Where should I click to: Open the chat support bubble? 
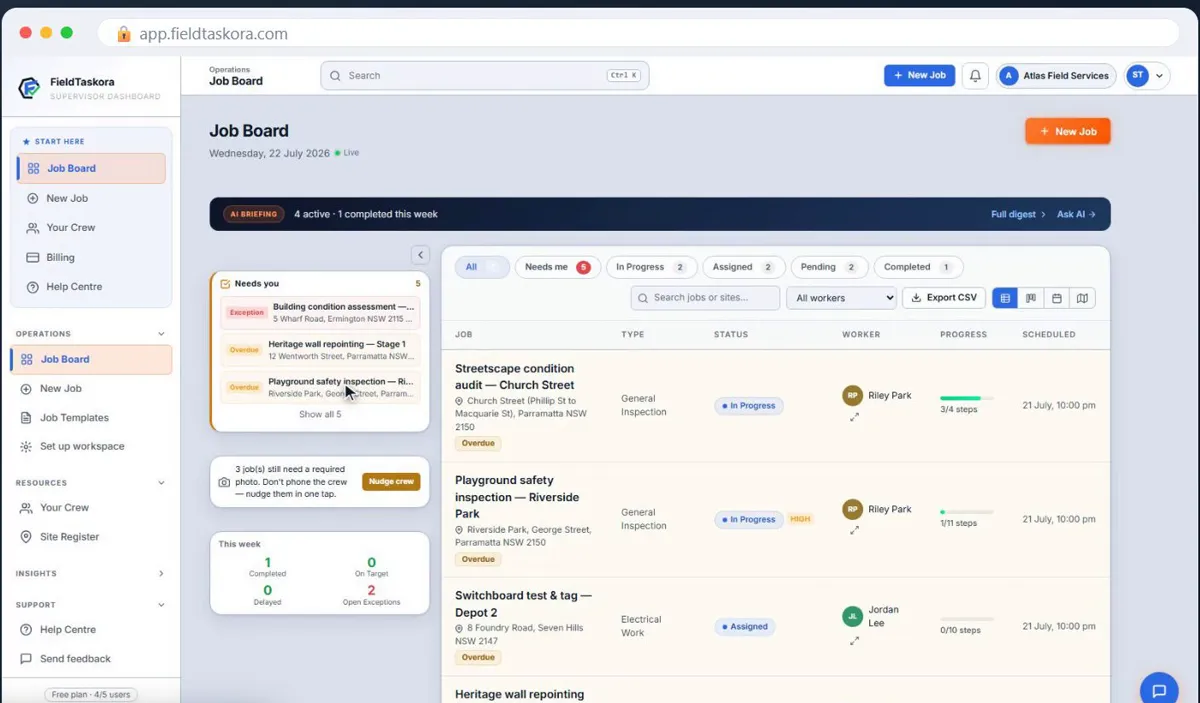[x=1159, y=690]
